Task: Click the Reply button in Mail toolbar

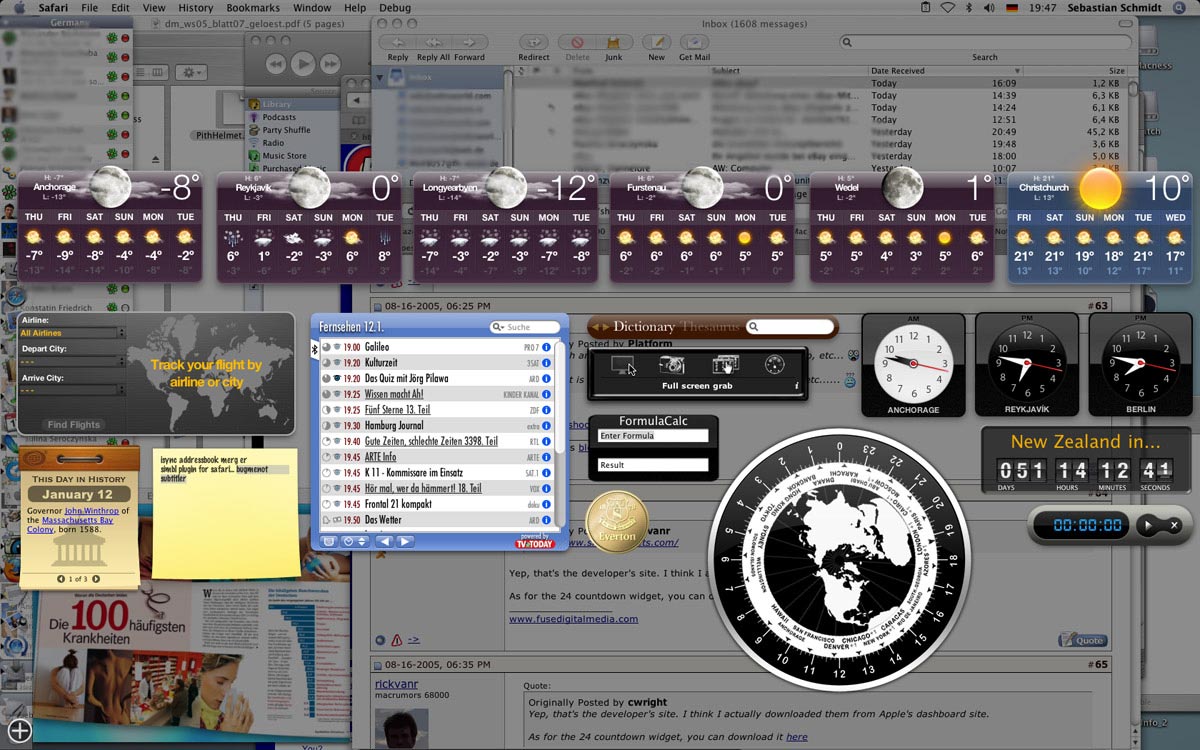Action: [398, 42]
